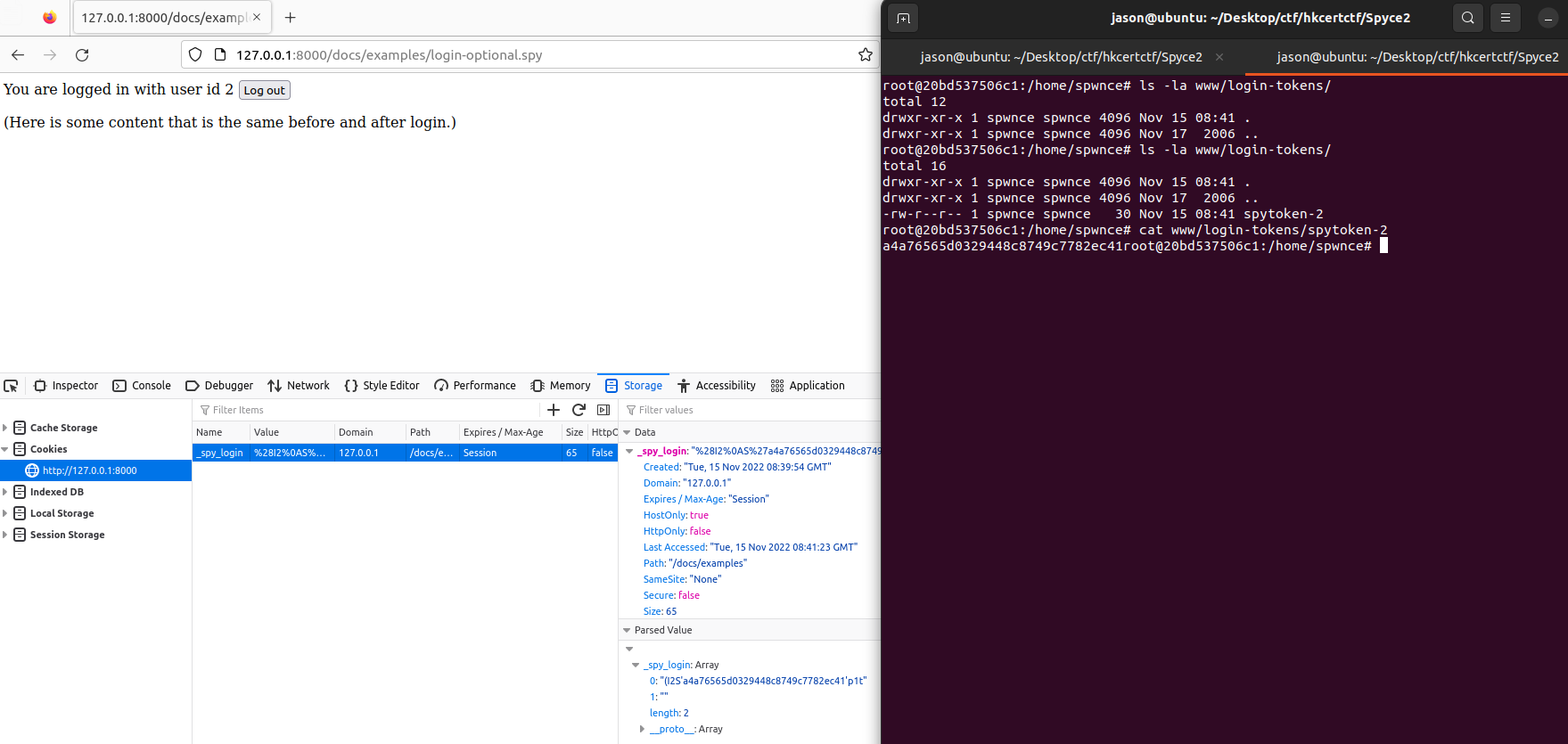
Task: Close the 127.0.0.1:8000 browser tab
Action: 257,17
